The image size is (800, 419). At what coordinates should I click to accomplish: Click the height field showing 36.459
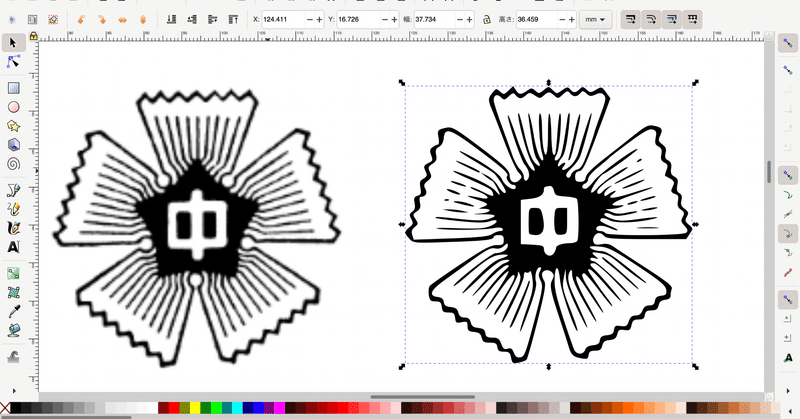[536, 19]
